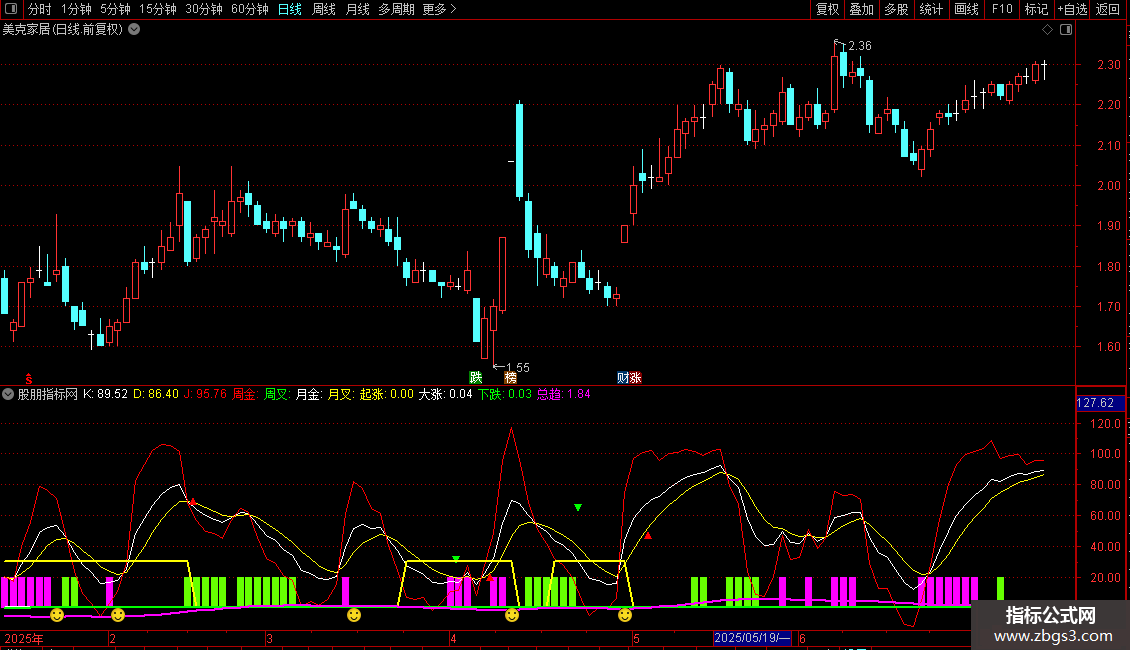
Task: Click the 总趋: 1.84 indicator value
Action: click(564, 394)
